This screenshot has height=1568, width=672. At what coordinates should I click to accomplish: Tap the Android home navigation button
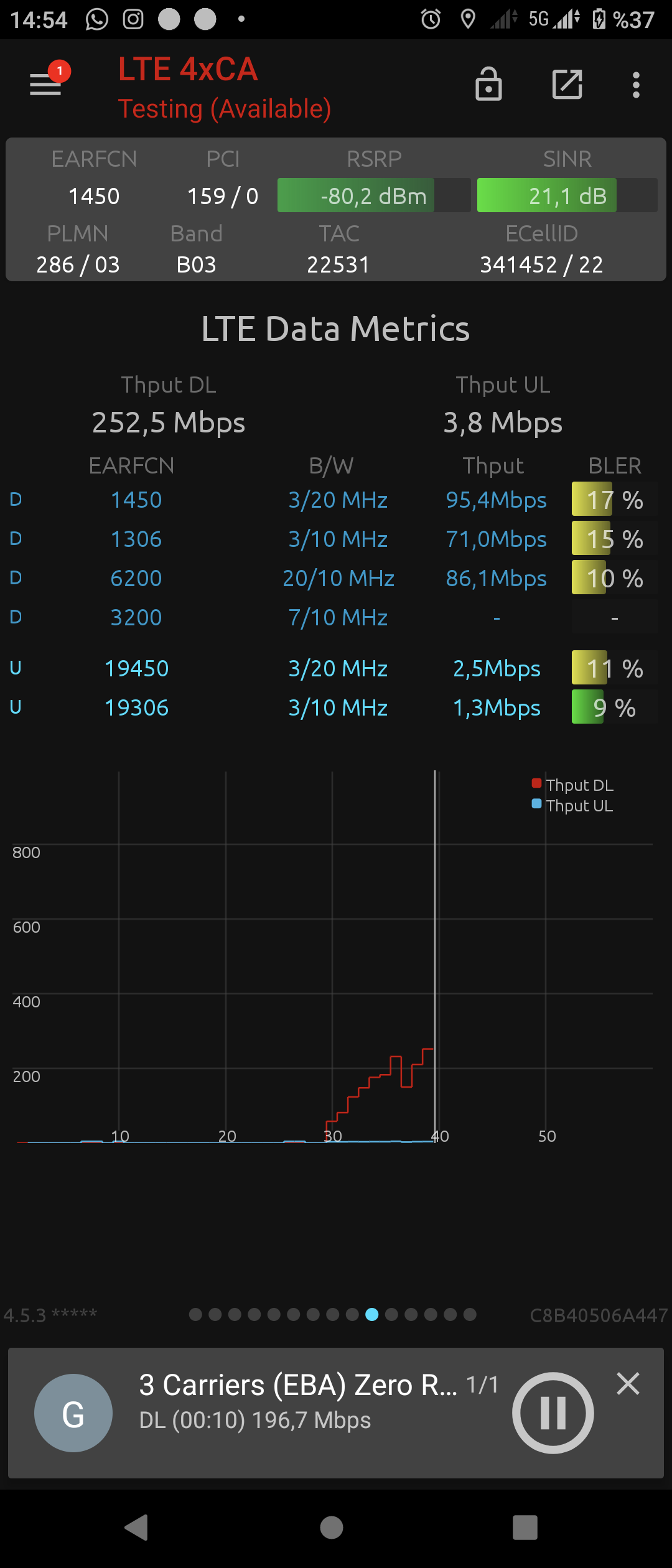pyautogui.click(x=332, y=1527)
